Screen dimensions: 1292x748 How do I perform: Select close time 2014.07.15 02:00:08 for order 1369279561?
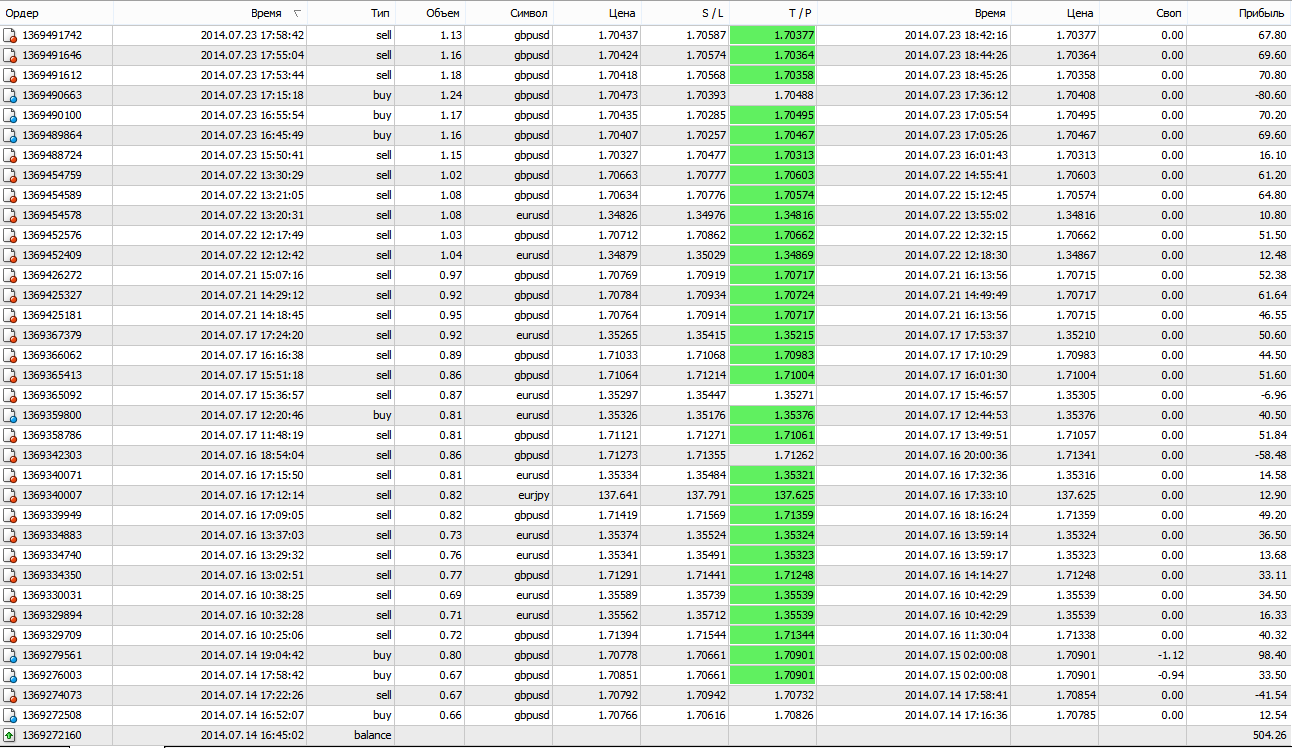click(956, 655)
